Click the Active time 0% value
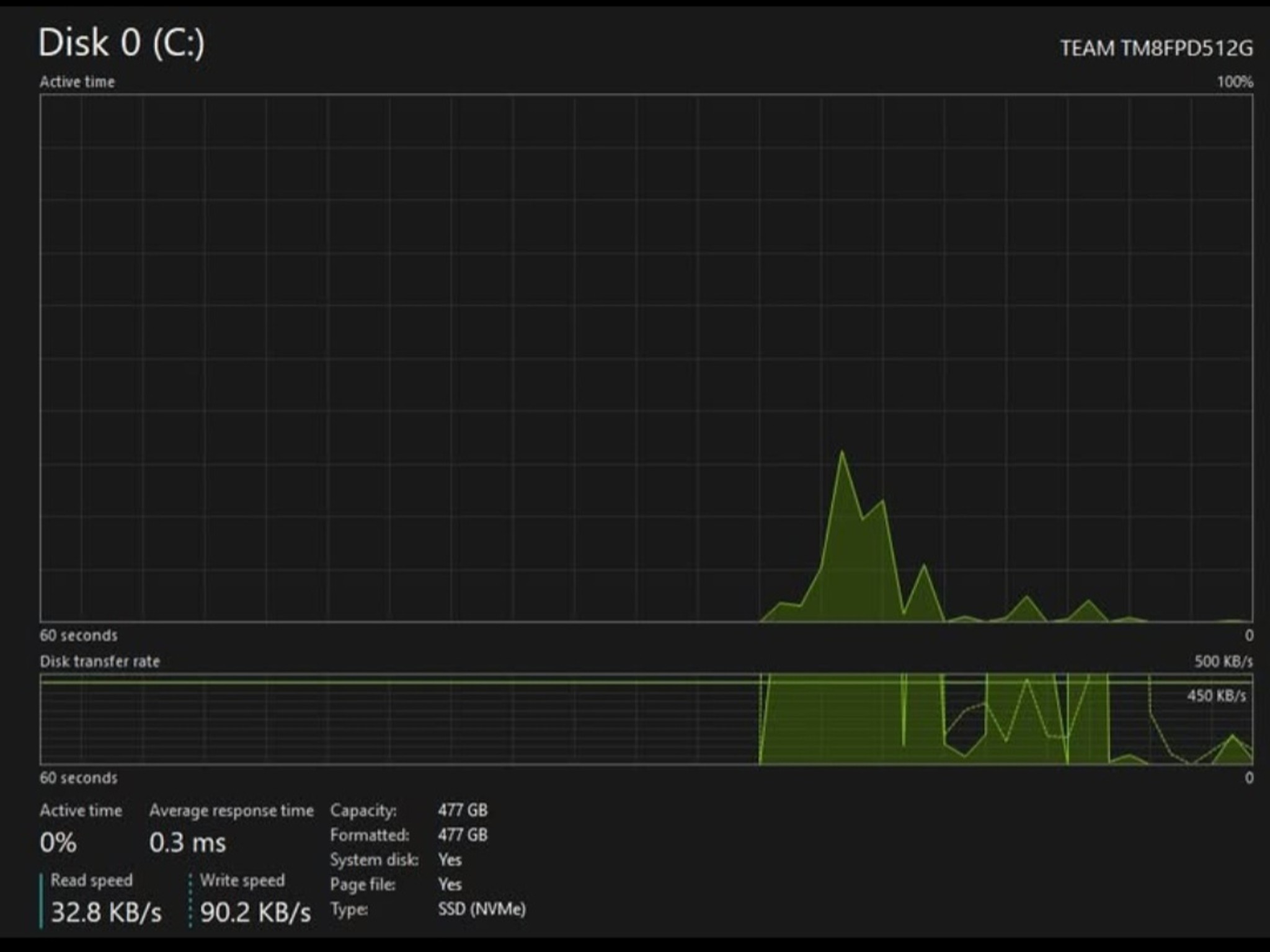The width and height of the screenshot is (1270, 952). click(58, 843)
